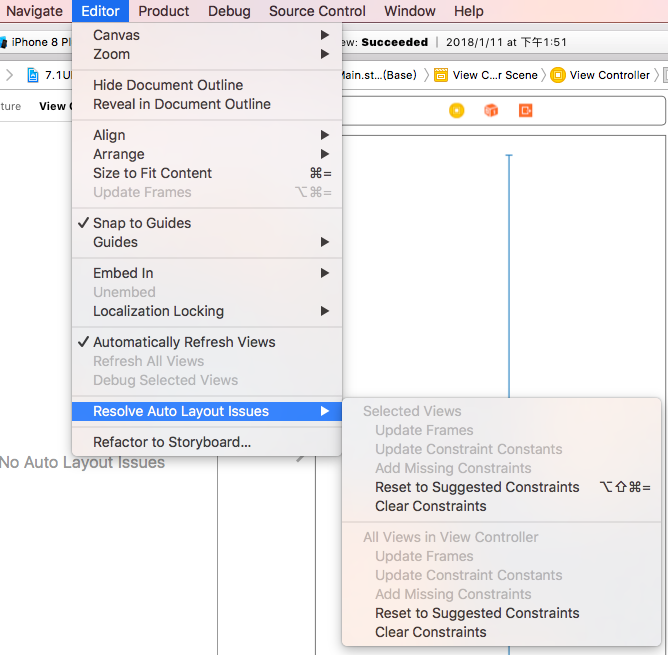Click the storyboard file icon in breadcrumb
This screenshot has width=668, height=655.
tap(33, 75)
